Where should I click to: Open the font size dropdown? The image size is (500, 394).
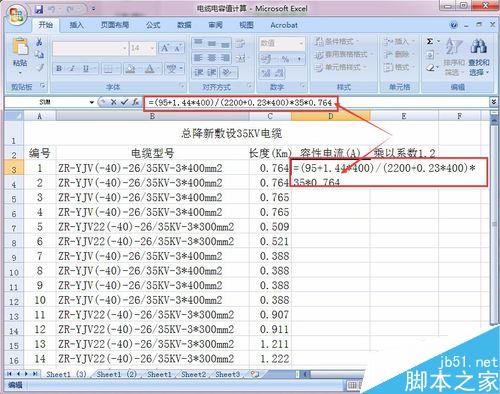click(152, 49)
